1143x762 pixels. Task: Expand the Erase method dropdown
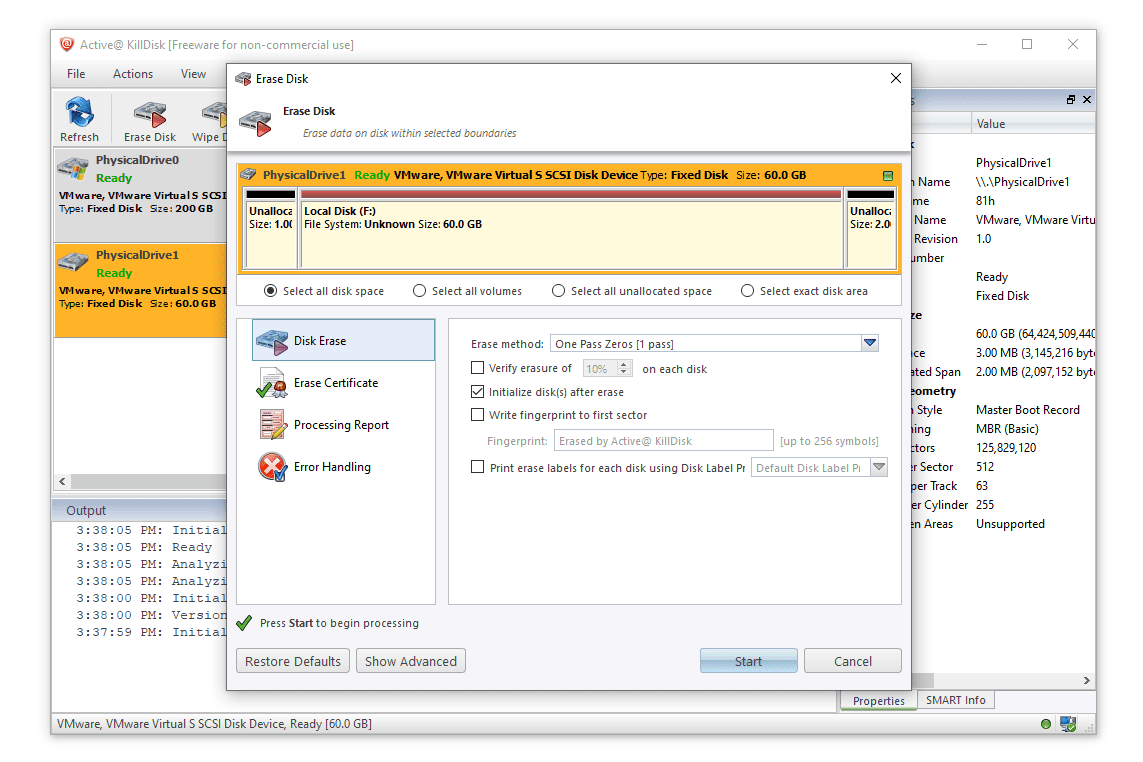pyautogui.click(x=869, y=344)
